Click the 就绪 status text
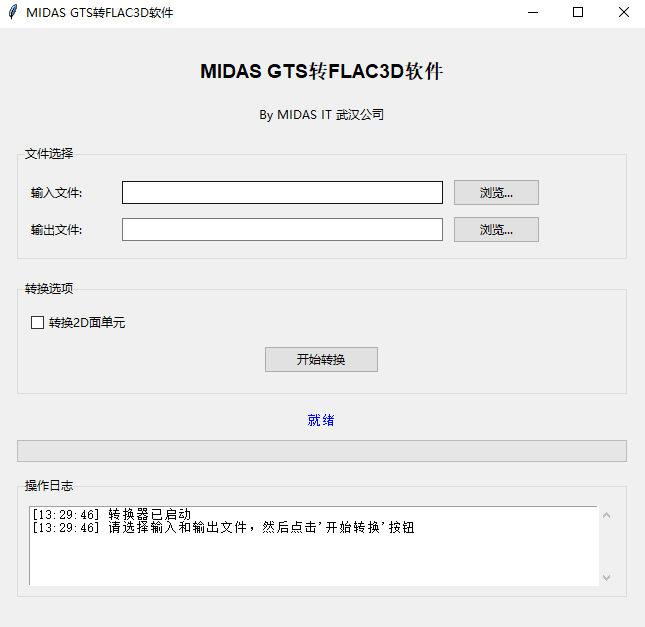645x627 pixels. [x=321, y=420]
